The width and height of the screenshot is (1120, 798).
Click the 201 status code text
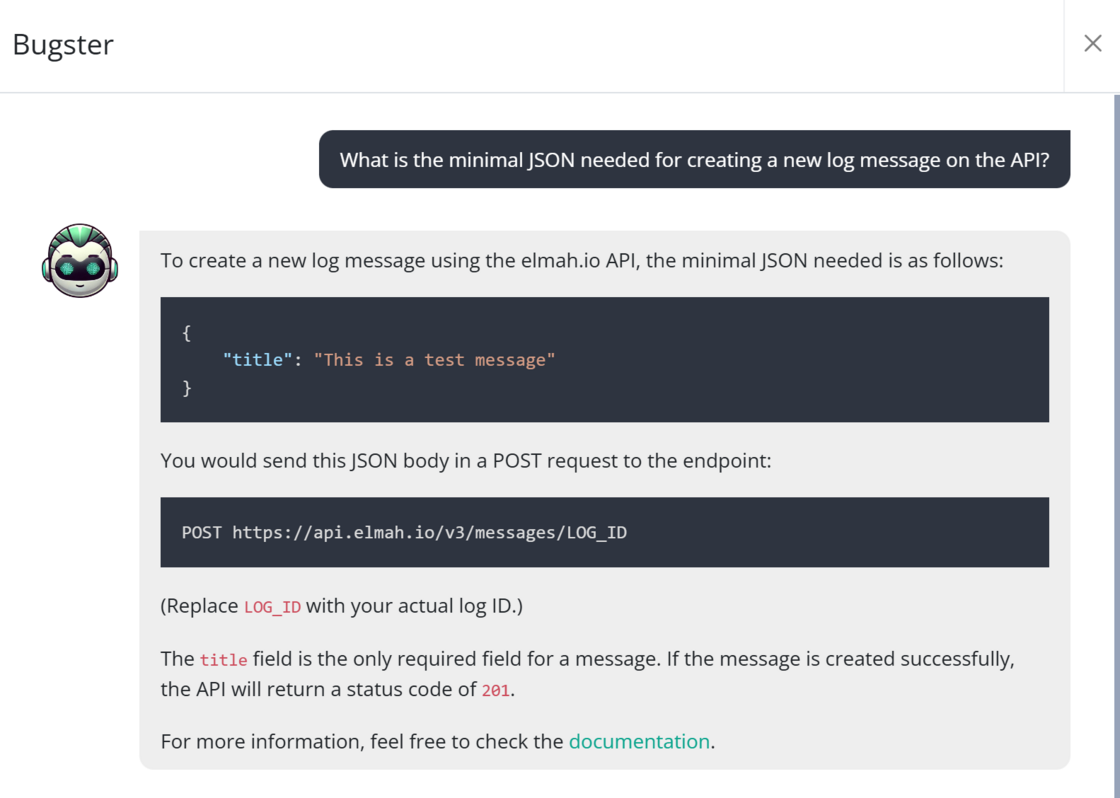[496, 691]
